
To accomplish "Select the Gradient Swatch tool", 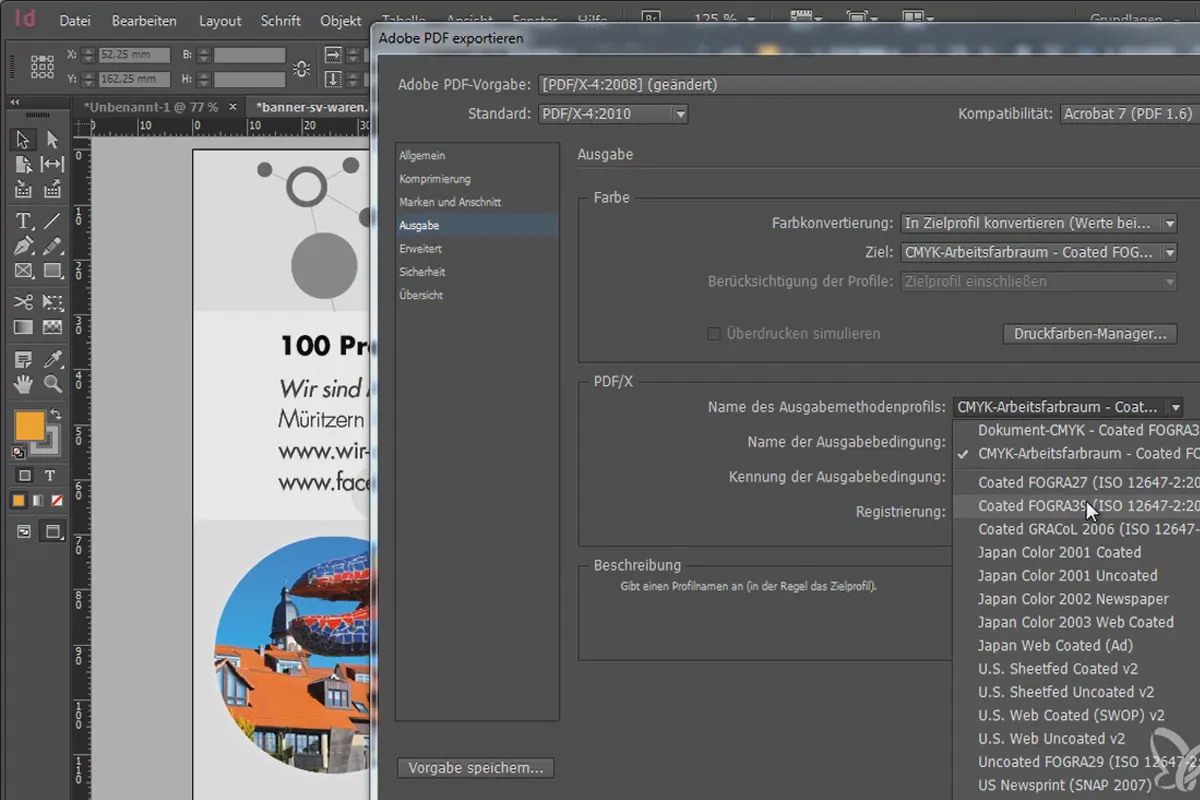I will point(24,326).
